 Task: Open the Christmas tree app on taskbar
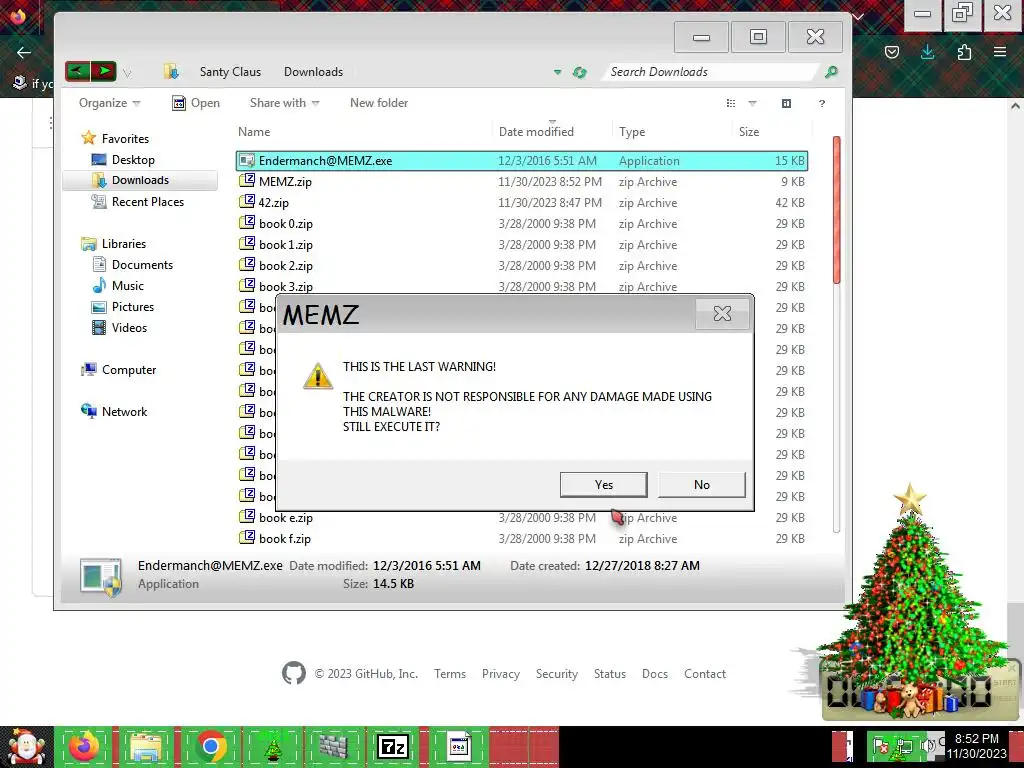[272, 746]
